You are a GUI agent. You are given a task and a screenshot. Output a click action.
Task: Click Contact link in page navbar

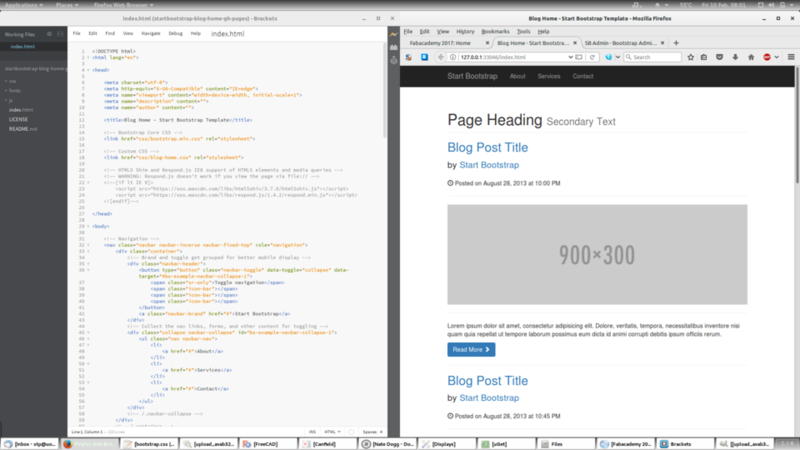[583, 76]
